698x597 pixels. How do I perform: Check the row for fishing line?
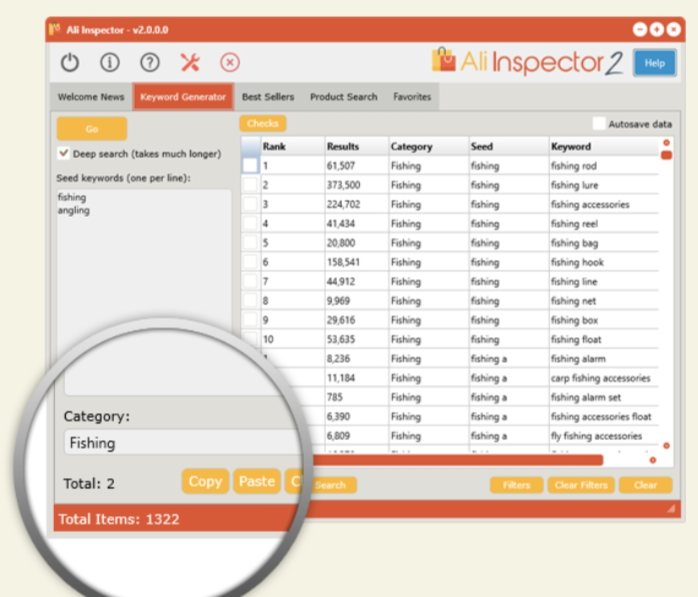250,281
